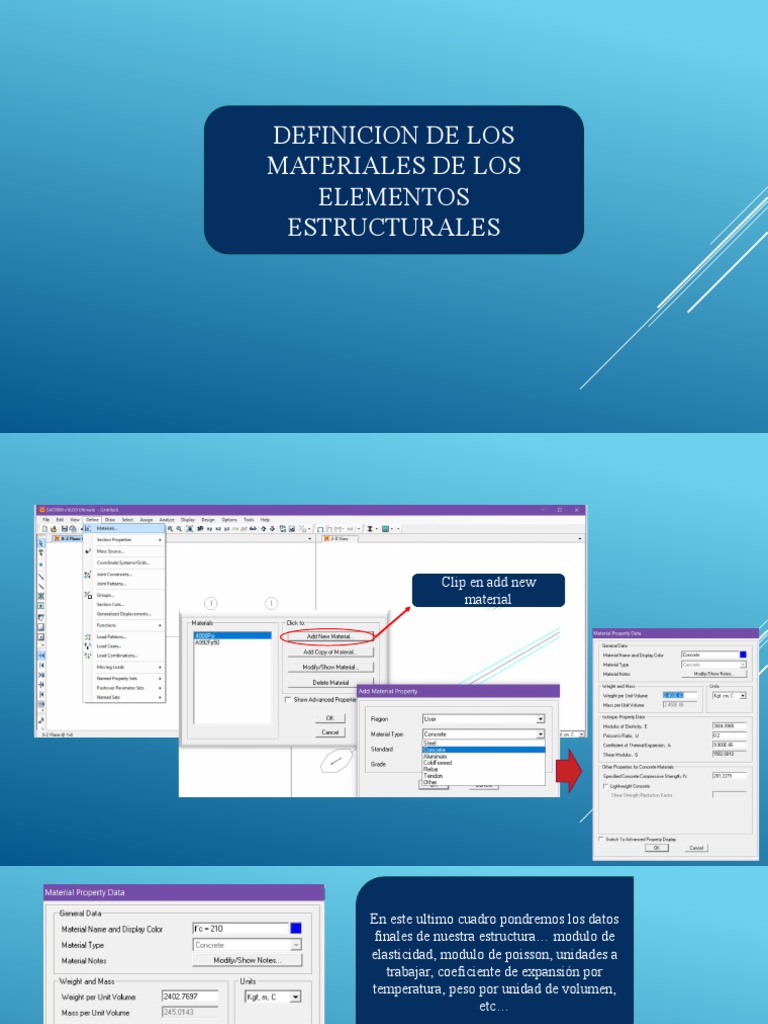768x1024 pixels.
Task: Click Add Copy of Material button
Action: (330, 652)
